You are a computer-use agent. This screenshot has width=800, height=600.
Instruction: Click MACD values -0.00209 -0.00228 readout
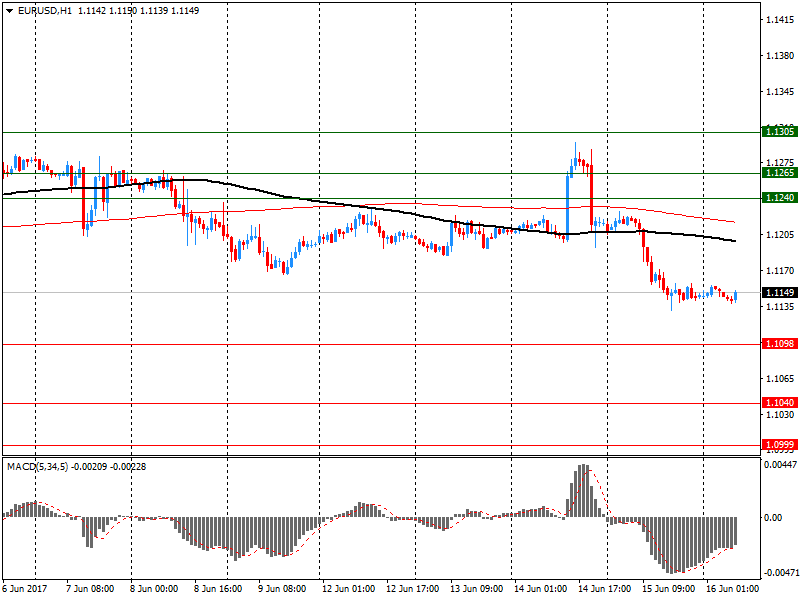(109, 467)
